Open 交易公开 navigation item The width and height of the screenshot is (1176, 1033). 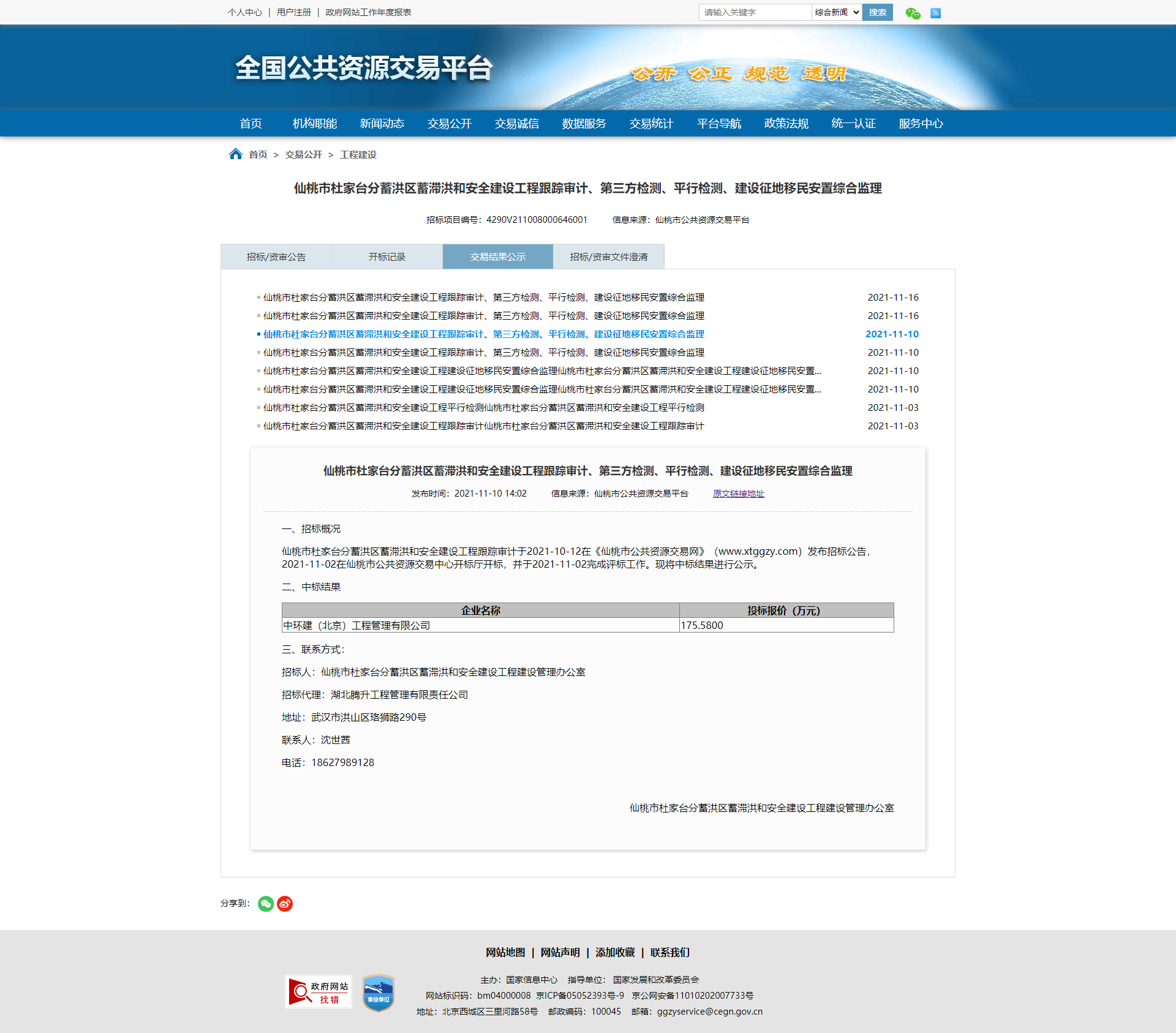point(450,123)
